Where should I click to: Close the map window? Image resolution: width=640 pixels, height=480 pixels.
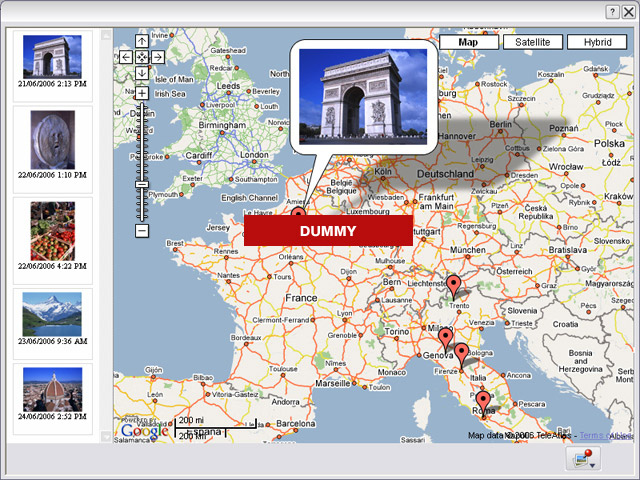(x=628, y=12)
